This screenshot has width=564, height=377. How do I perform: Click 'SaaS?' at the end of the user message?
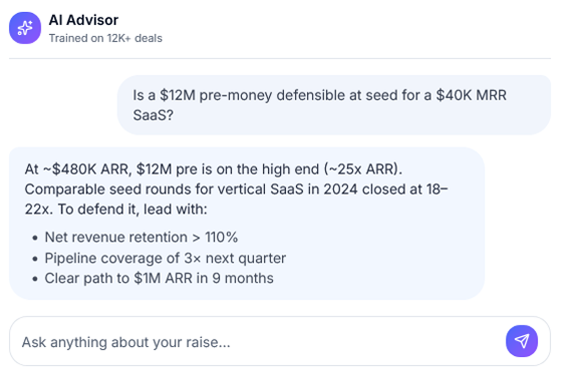[x=153, y=115]
